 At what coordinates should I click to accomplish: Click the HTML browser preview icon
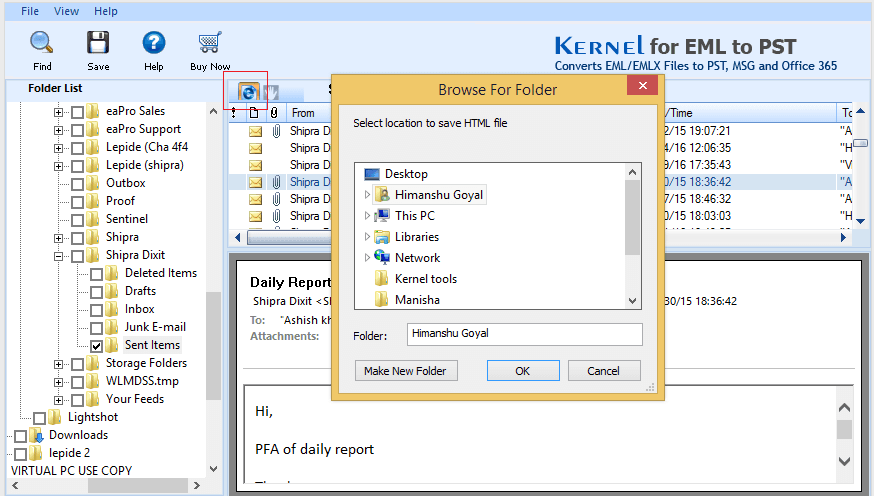pos(248,91)
